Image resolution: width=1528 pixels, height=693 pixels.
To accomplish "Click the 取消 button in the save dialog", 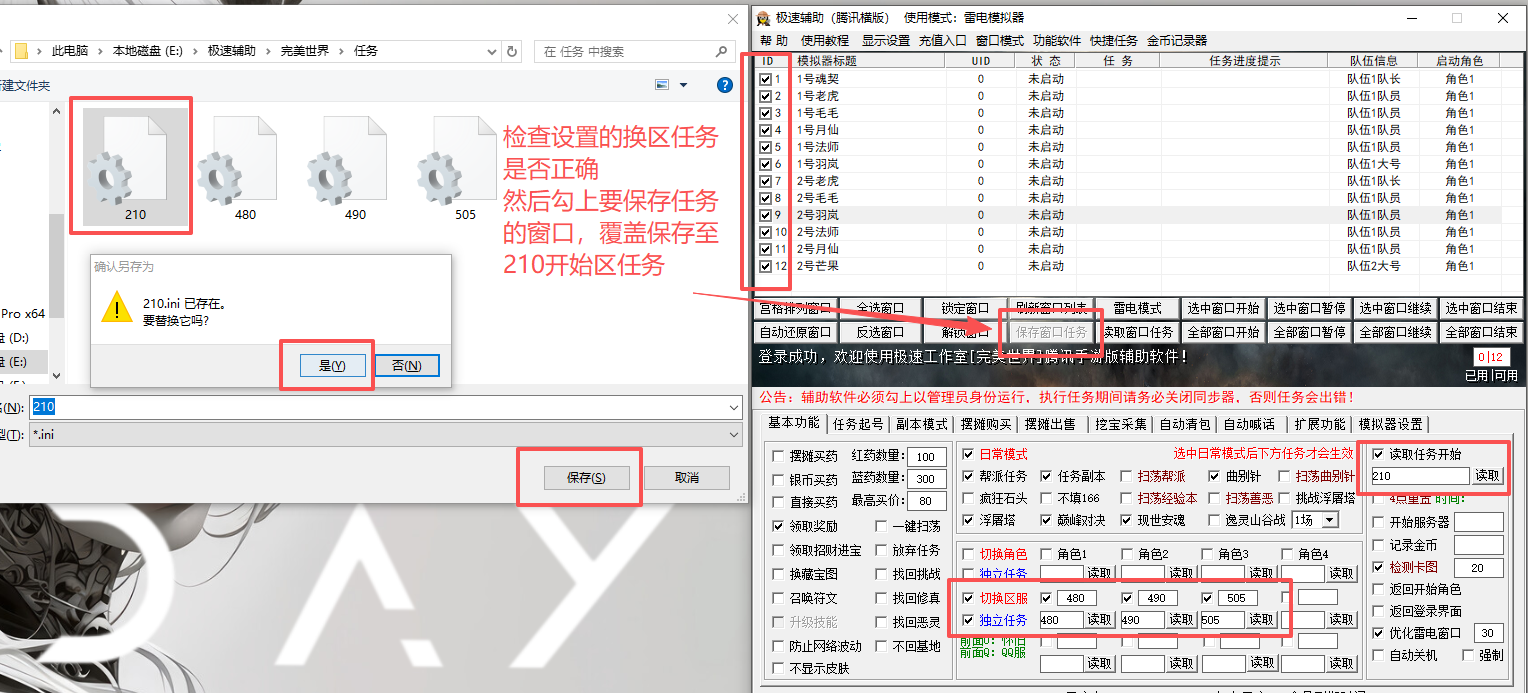I will tap(686, 478).
